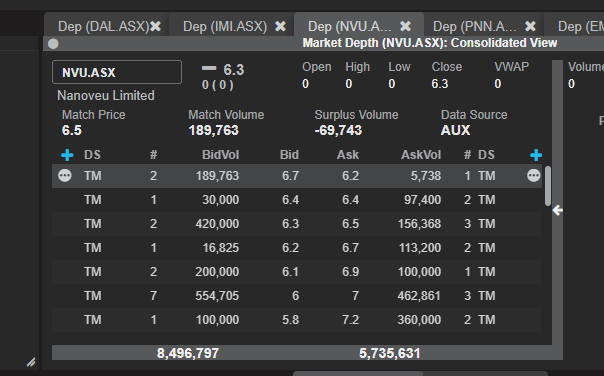Click the ask volume 156,368 cell

(419, 223)
